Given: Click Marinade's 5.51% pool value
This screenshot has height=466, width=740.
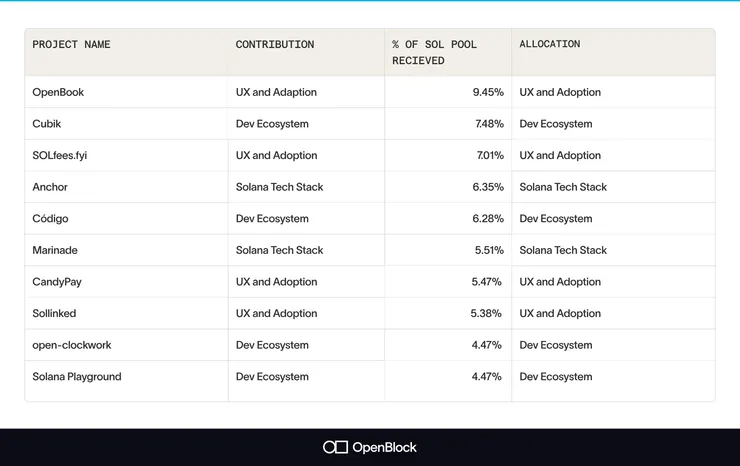Looking at the screenshot, I should (489, 250).
